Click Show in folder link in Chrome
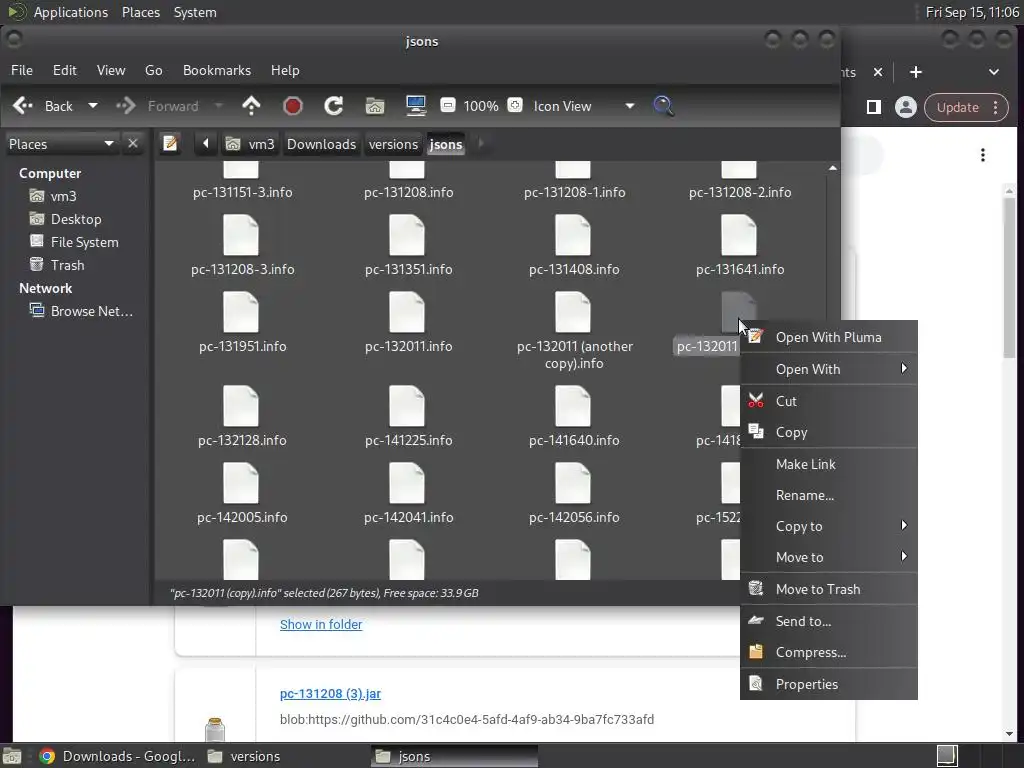 pos(321,624)
